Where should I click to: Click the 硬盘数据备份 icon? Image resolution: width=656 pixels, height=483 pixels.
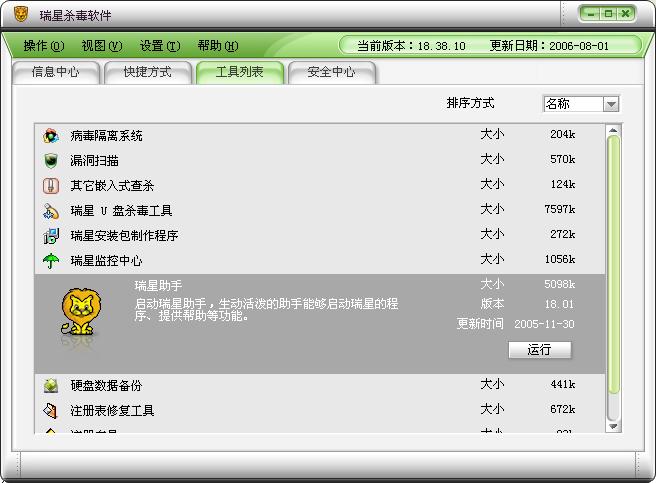(x=51, y=385)
